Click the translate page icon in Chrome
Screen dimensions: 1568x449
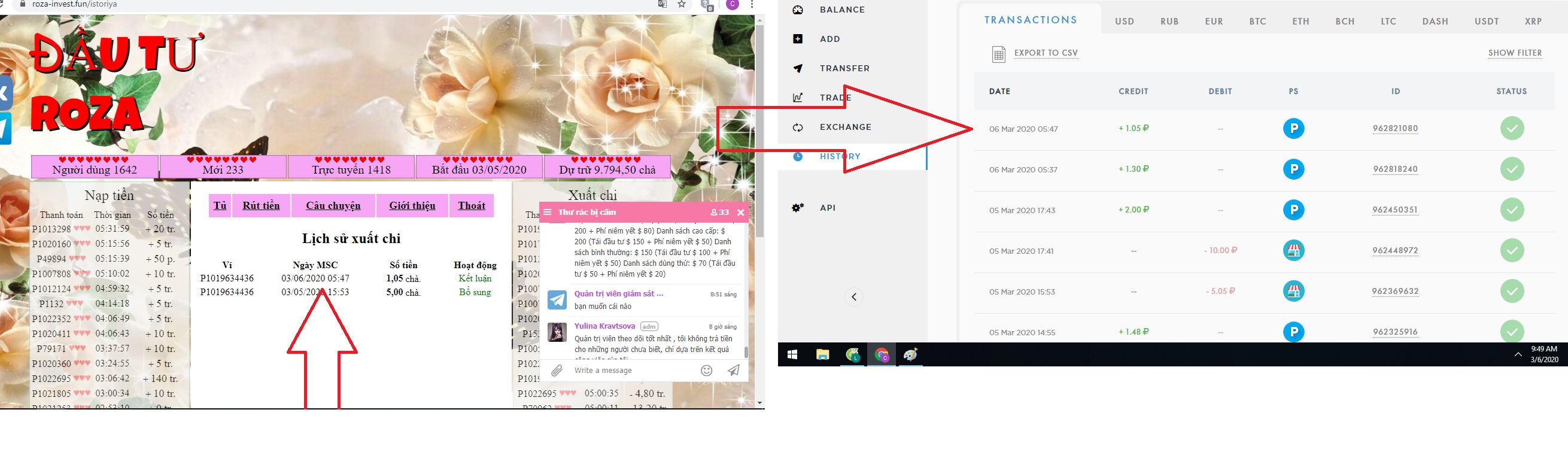(x=663, y=4)
